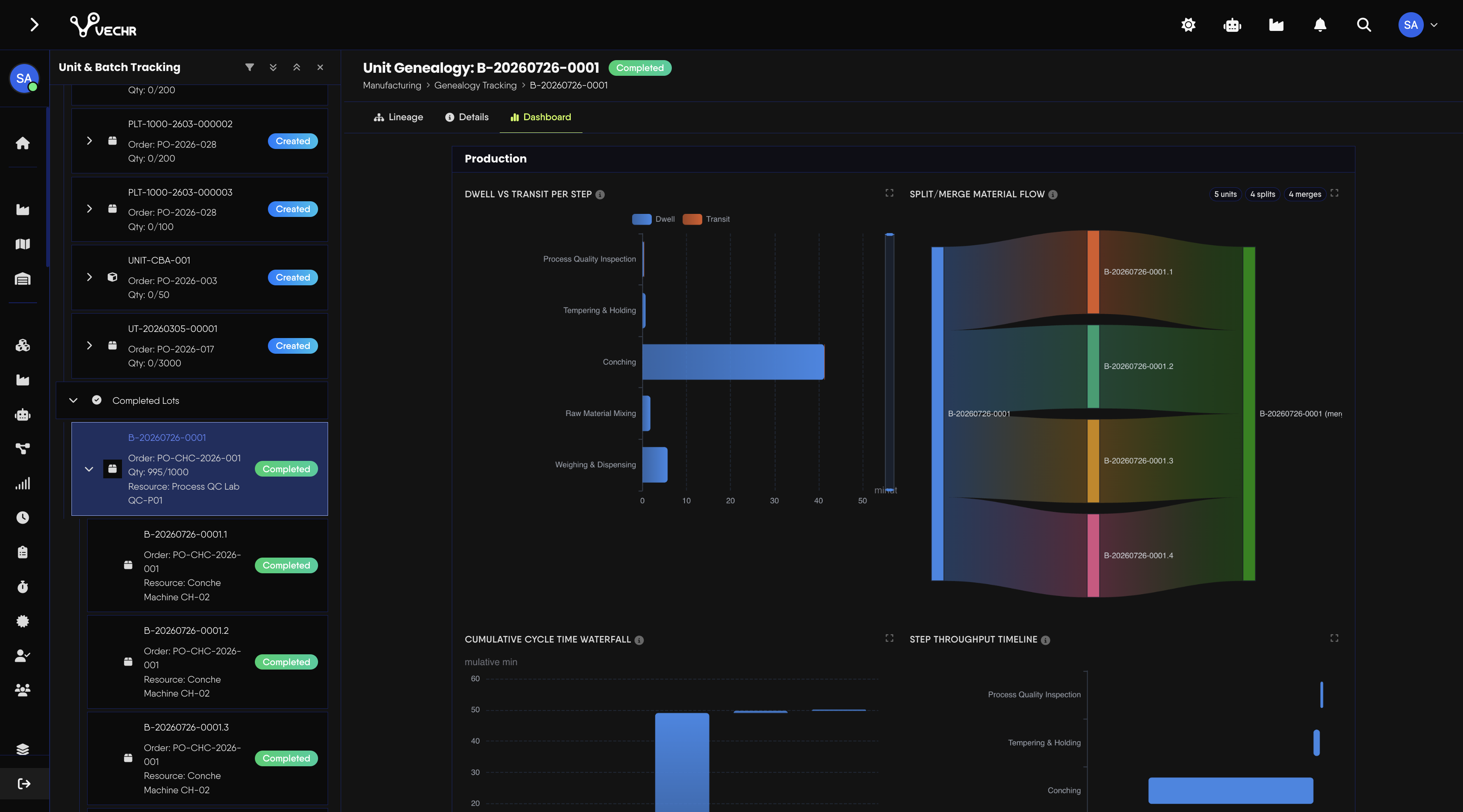The width and height of the screenshot is (1463, 812).
Task: Fullscreen the Dwell vs Transit chart
Action: [889, 193]
